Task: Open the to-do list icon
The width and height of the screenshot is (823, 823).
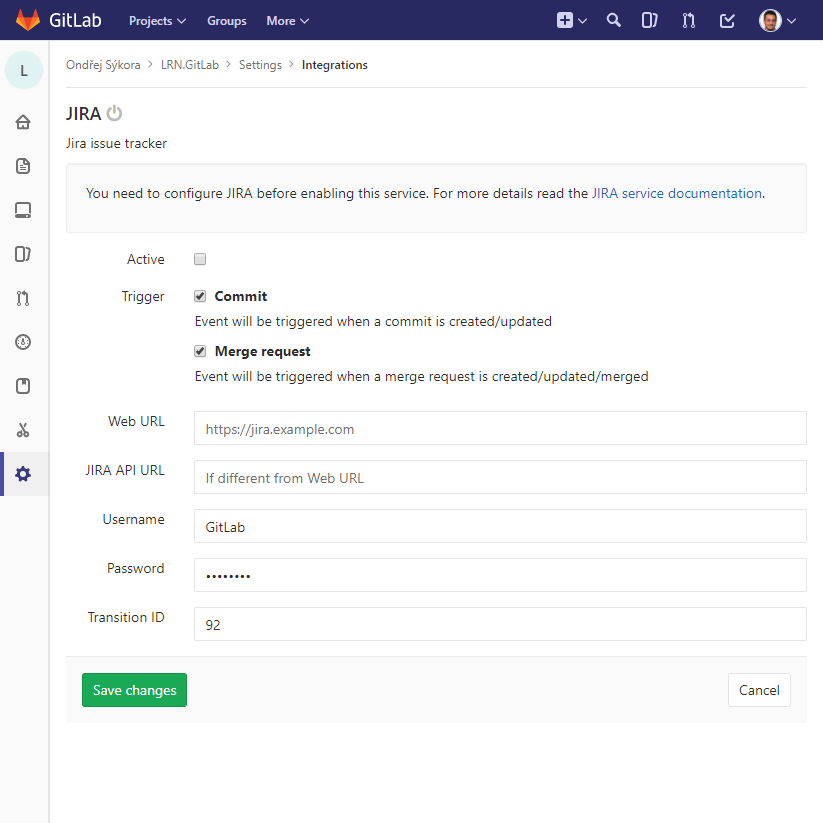Action: (x=727, y=20)
